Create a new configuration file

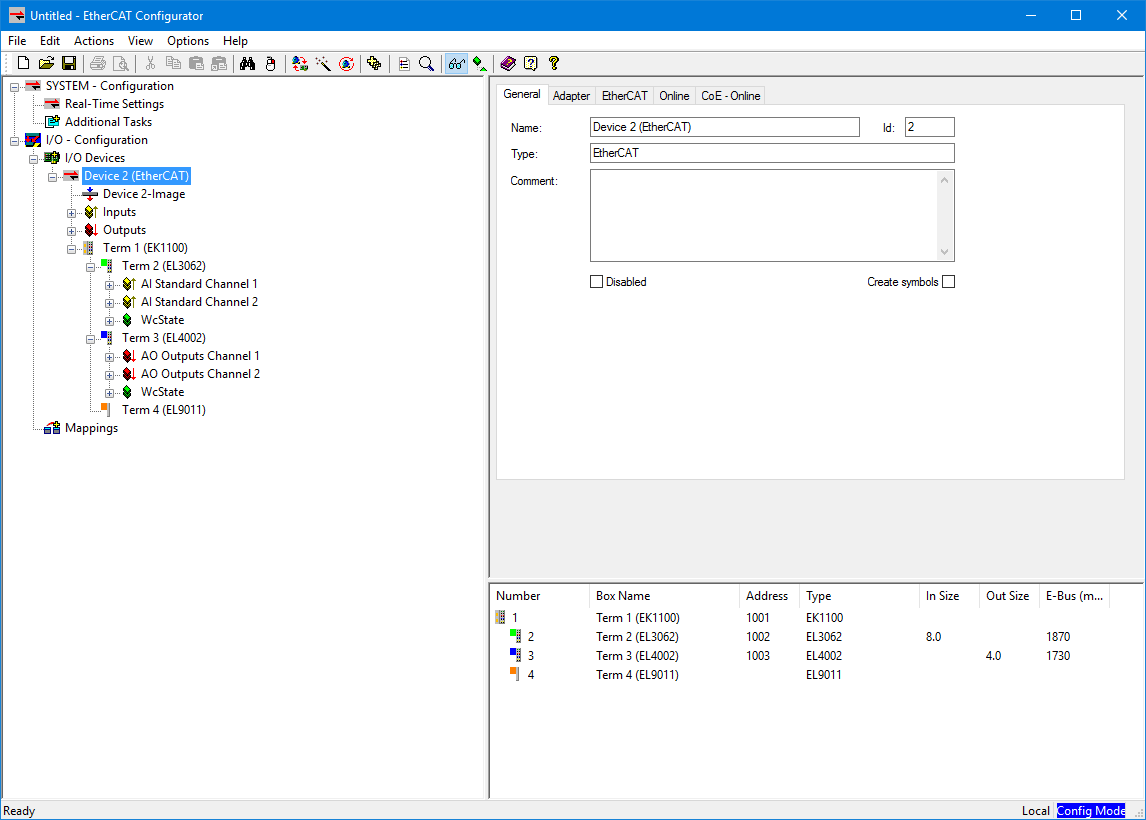click(x=23, y=64)
